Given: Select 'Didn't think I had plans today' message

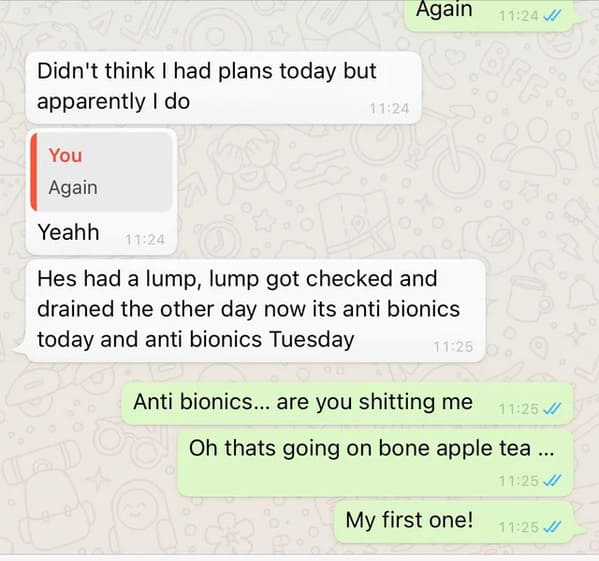Looking at the screenshot, I should (x=223, y=87).
